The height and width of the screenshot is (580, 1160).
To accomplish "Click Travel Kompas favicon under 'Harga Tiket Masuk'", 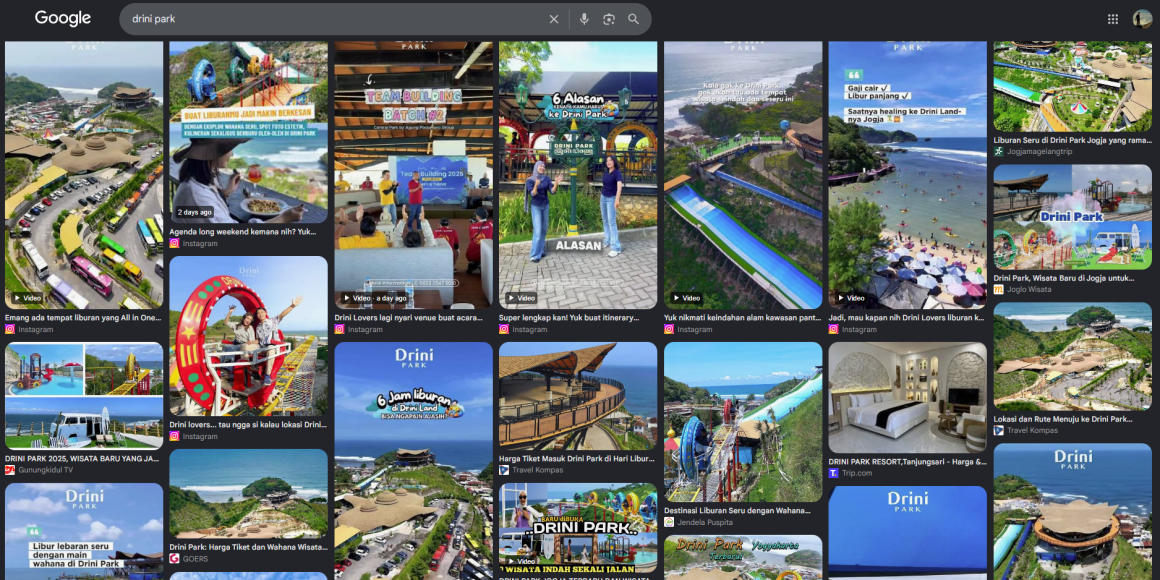I will pyautogui.click(x=504, y=470).
